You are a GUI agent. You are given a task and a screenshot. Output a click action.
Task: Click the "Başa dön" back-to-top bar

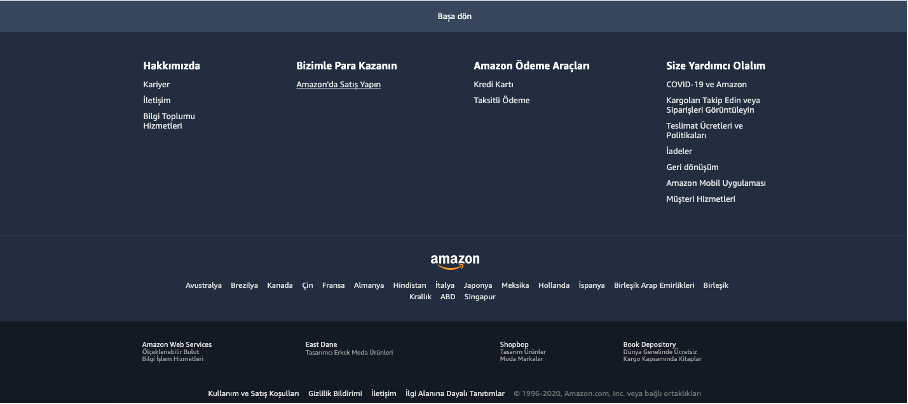point(454,17)
